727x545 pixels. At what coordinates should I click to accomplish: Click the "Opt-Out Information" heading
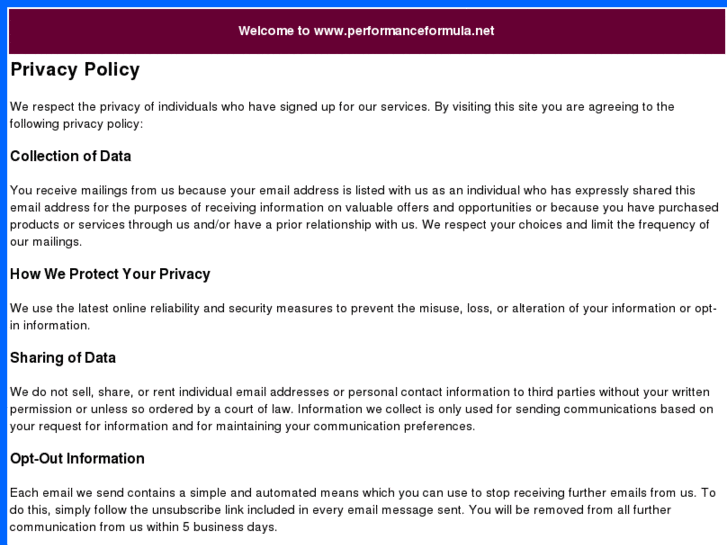click(x=77, y=459)
